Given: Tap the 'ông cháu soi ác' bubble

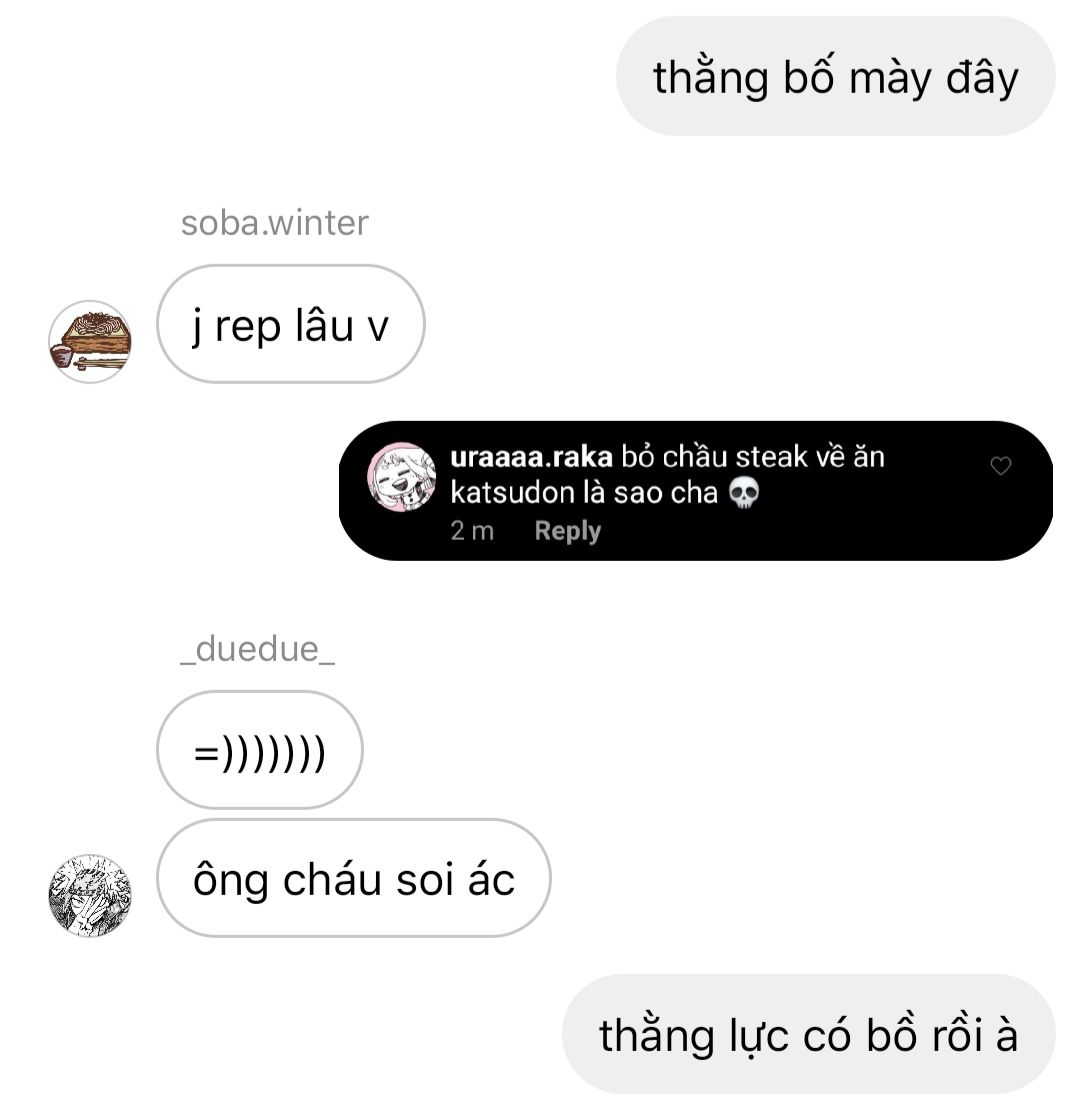Looking at the screenshot, I should pyautogui.click(x=353, y=877).
